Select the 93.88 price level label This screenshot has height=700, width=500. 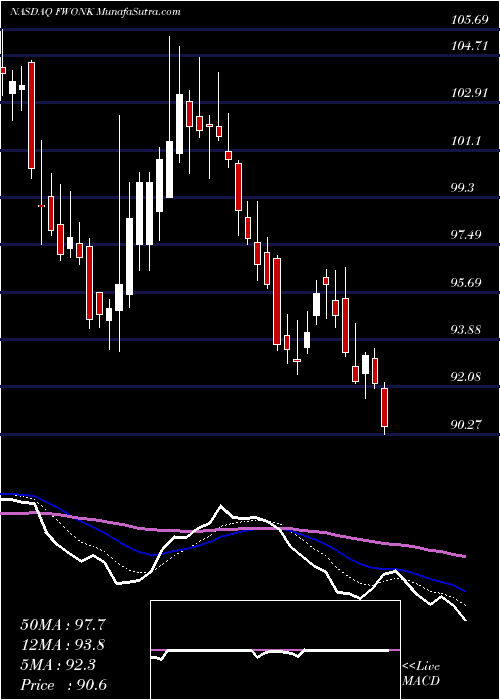467,330
